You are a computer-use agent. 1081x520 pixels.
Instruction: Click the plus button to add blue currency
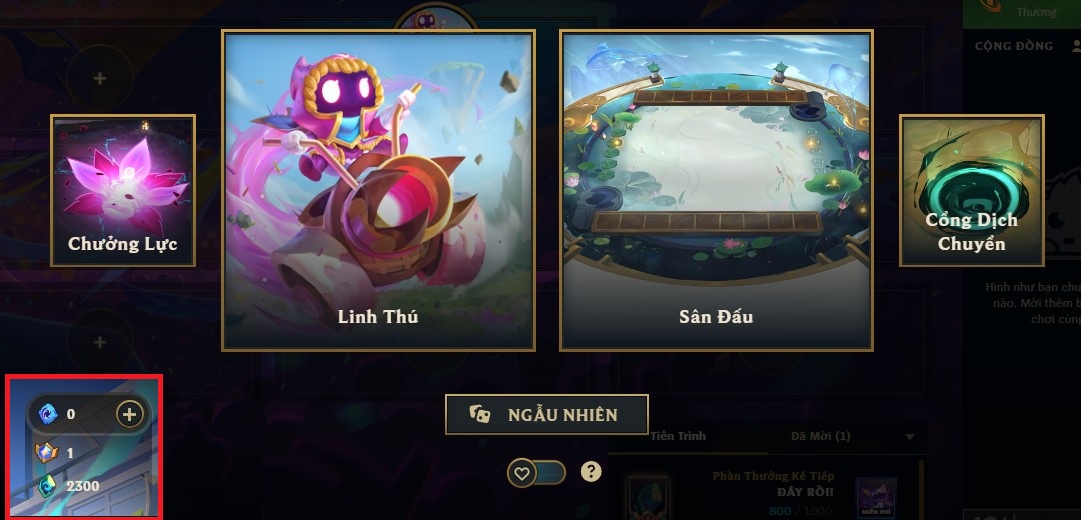point(129,414)
